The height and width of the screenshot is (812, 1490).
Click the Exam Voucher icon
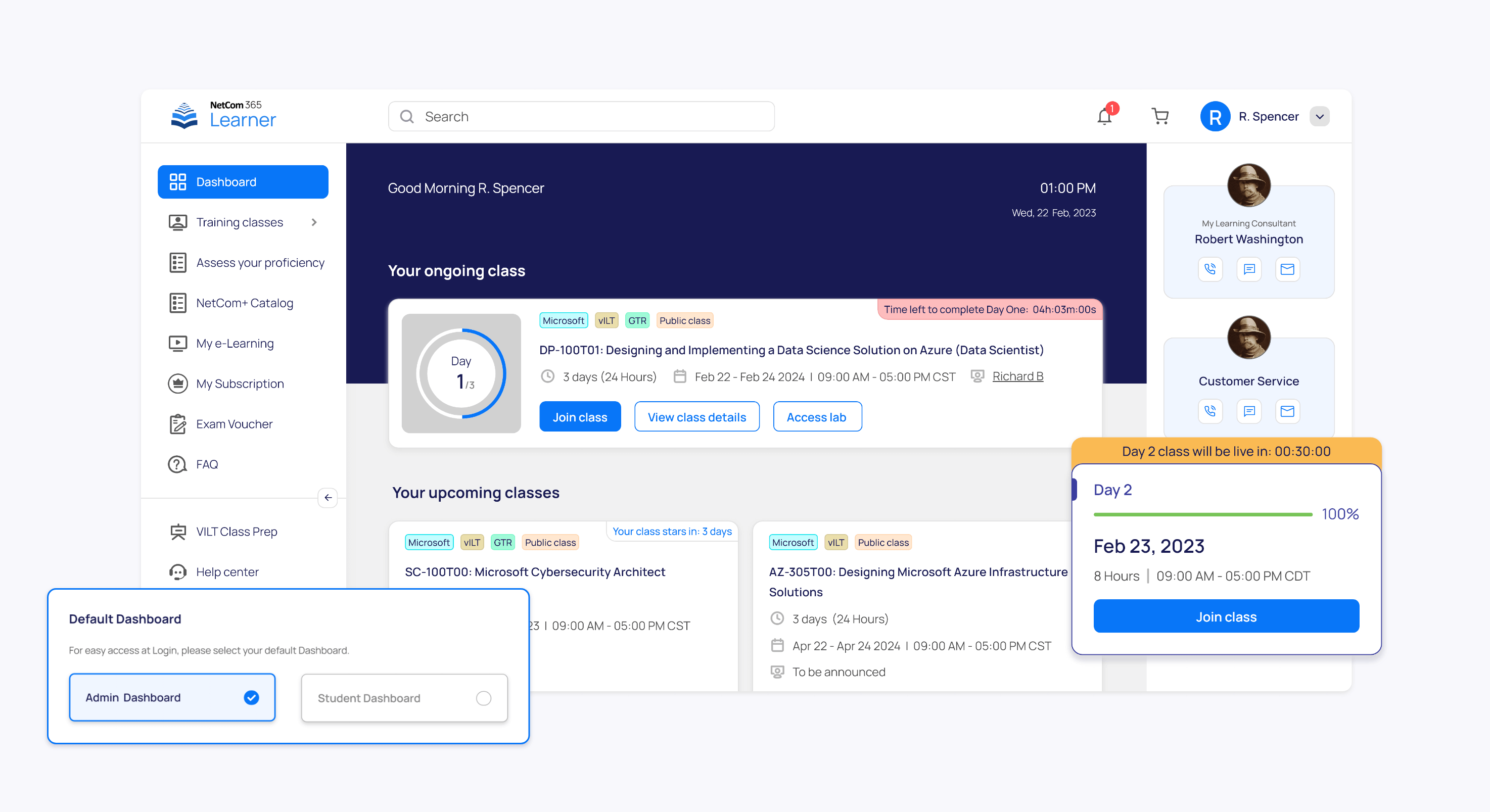coord(177,424)
